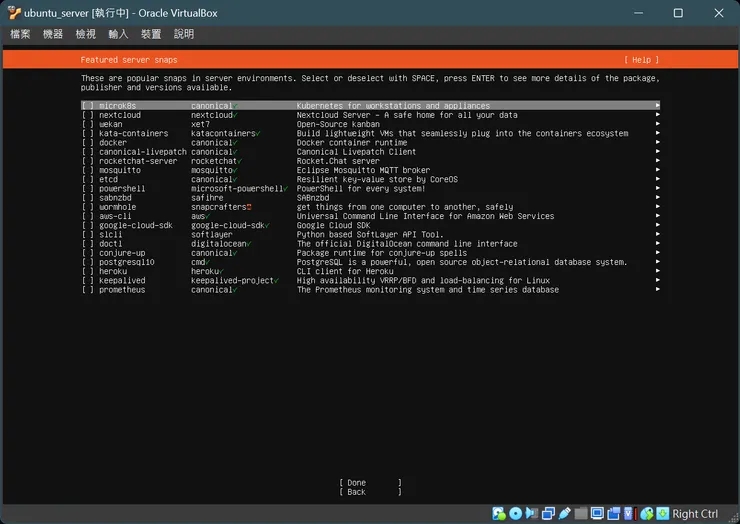Open the 裝置 menu
This screenshot has height=524, width=740.
pyautogui.click(x=151, y=34)
